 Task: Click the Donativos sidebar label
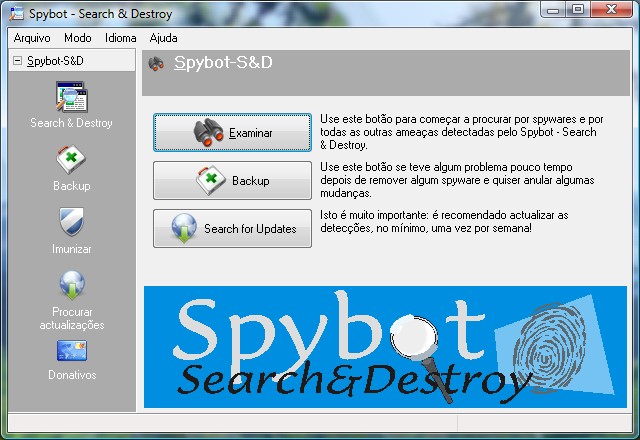click(72, 375)
